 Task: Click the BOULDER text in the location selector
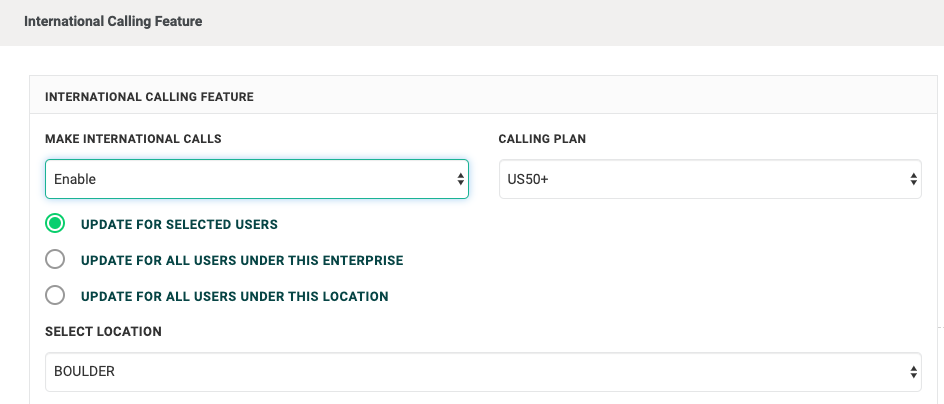84,371
